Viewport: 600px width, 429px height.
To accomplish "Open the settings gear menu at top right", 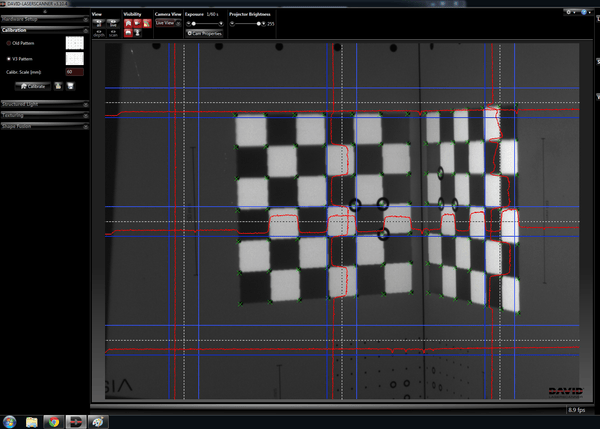I will (570, 12).
